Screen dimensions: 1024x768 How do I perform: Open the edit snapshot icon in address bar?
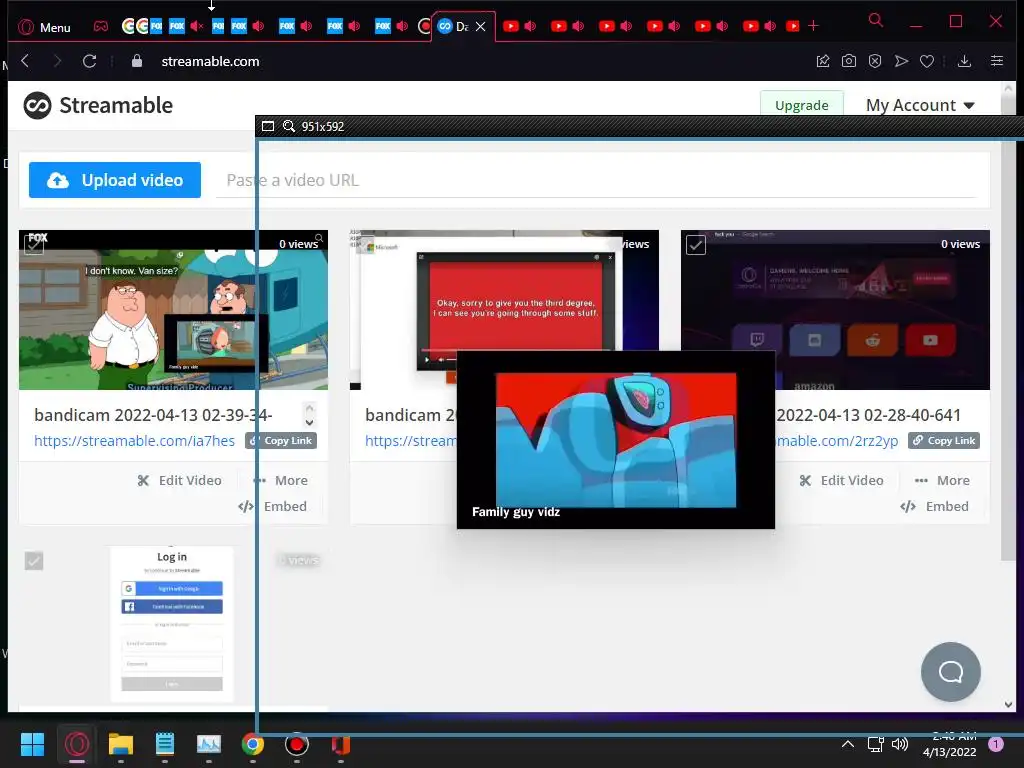823,61
